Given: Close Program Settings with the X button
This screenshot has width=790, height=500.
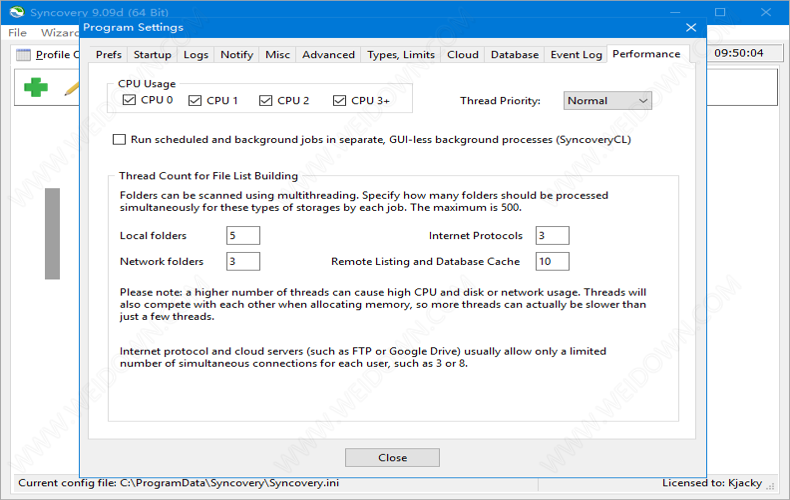Looking at the screenshot, I should (x=691, y=27).
